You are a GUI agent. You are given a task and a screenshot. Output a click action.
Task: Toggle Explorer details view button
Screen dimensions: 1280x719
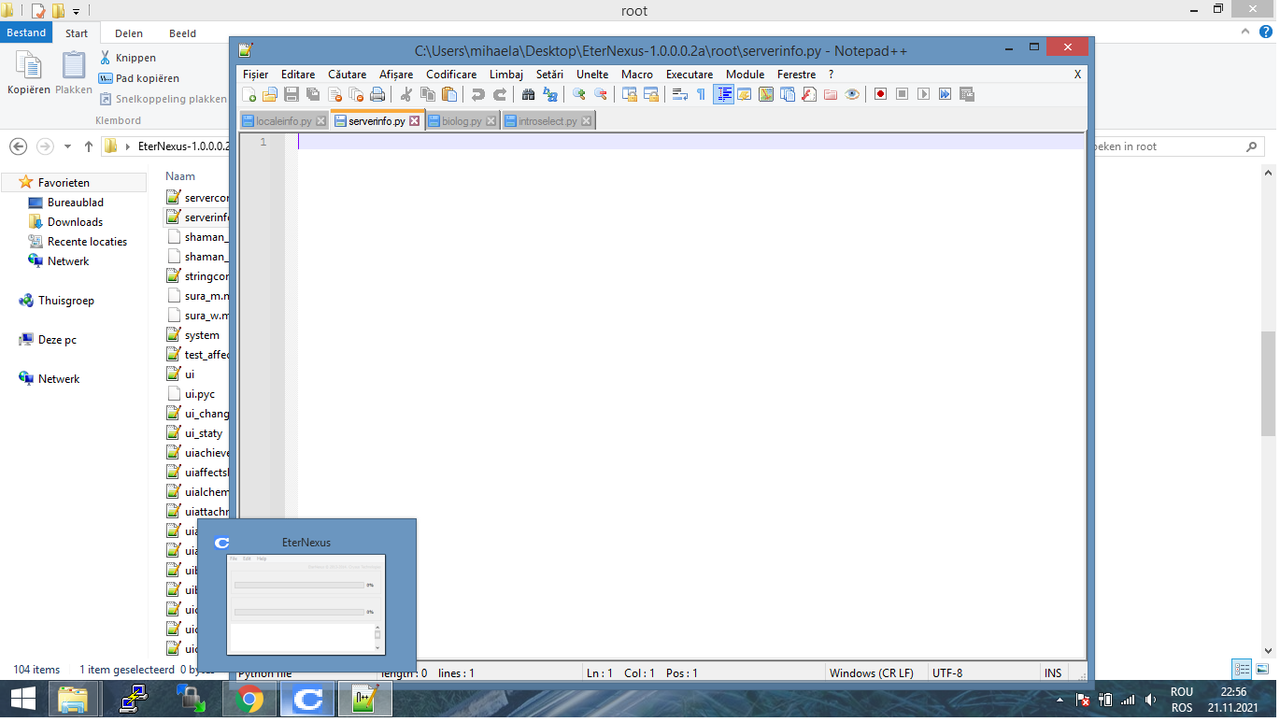(x=1242, y=669)
